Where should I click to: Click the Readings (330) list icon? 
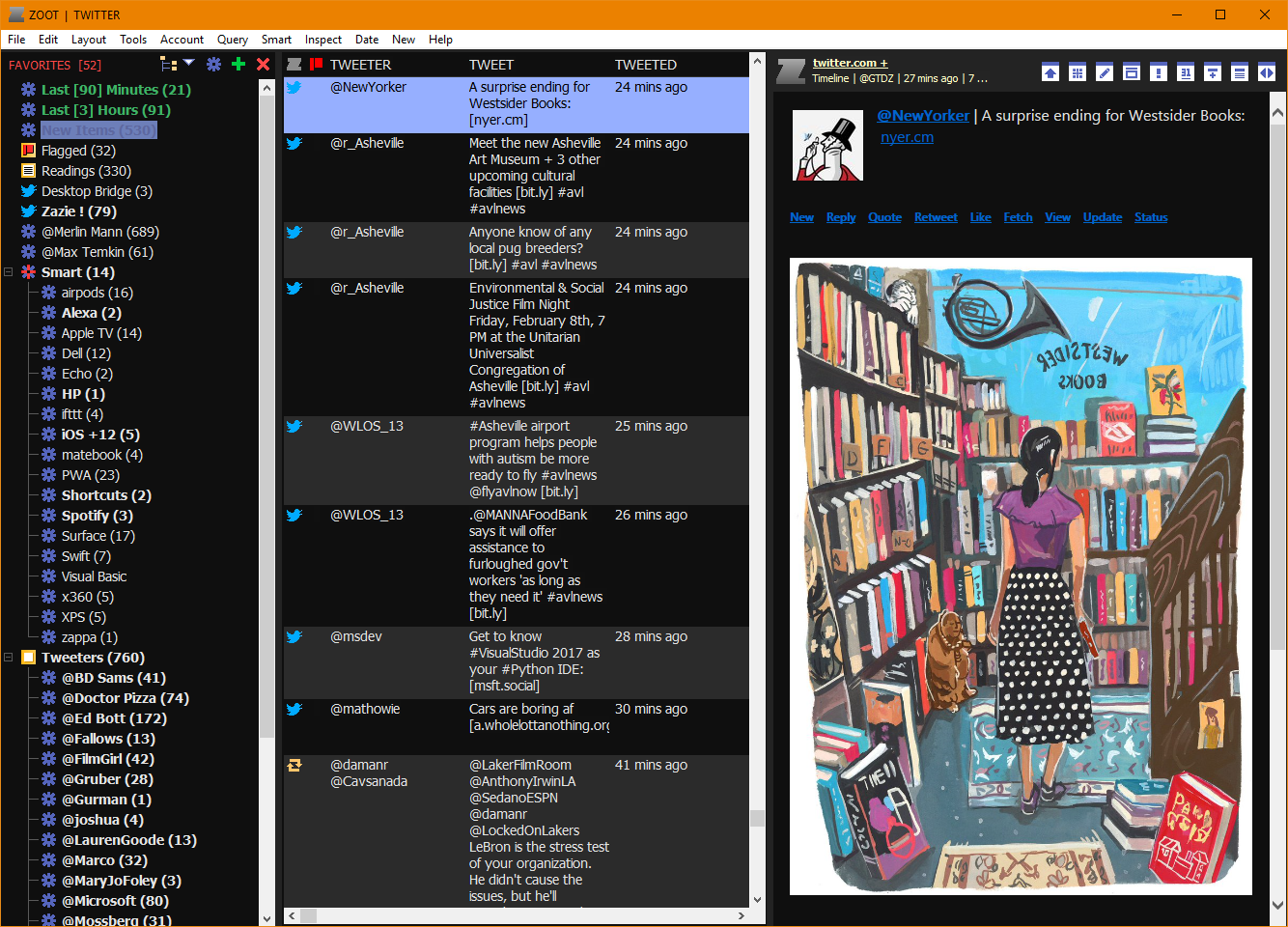(29, 171)
